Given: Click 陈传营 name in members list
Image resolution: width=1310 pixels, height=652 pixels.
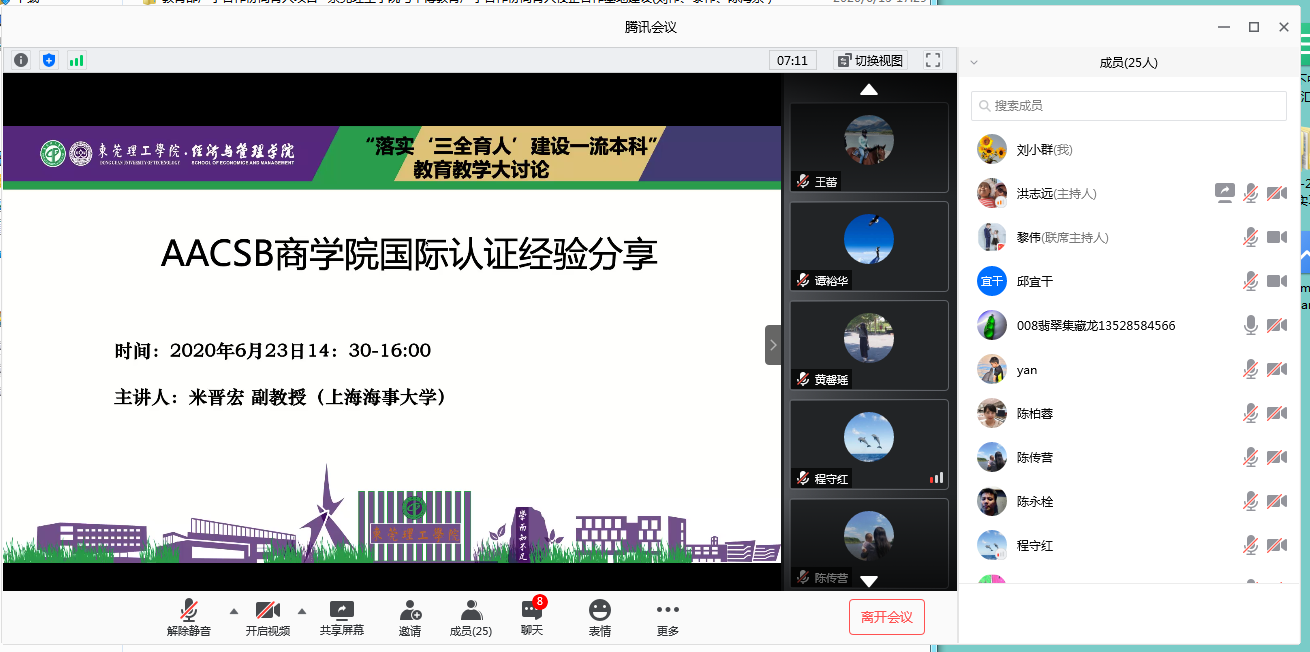Looking at the screenshot, I should pyautogui.click(x=1035, y=458).
